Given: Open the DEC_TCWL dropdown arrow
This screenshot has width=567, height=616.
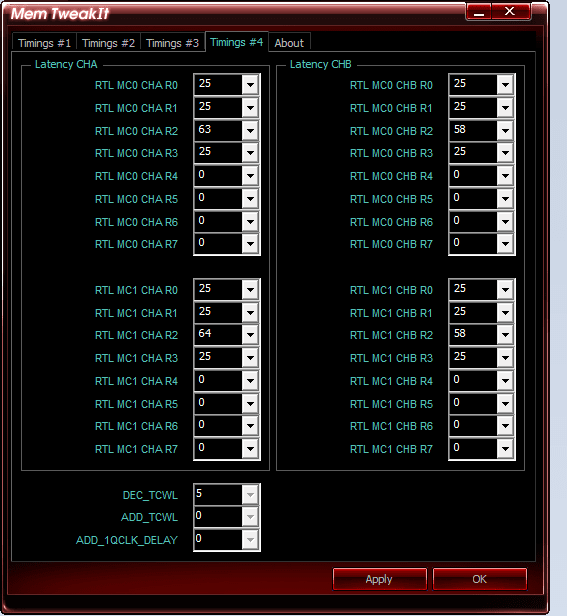Looking at the screenshot, I should pos(250,495).
